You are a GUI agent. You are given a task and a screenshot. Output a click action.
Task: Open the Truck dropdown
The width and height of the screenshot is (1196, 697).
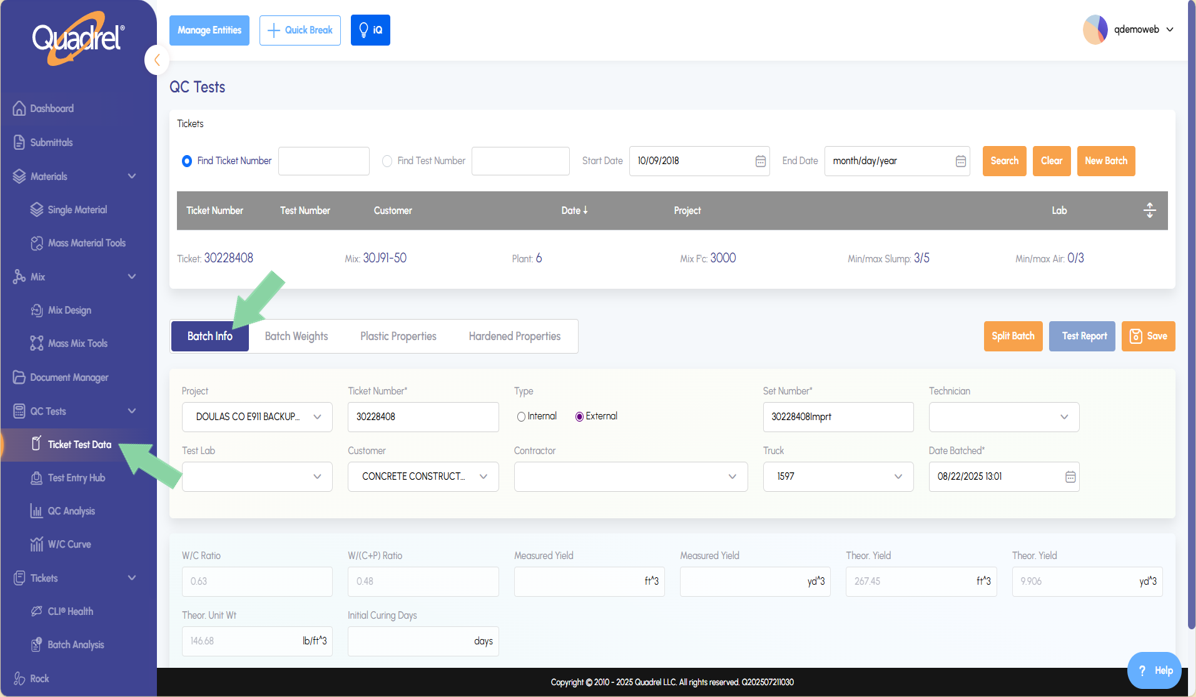(x=838, y=477)
